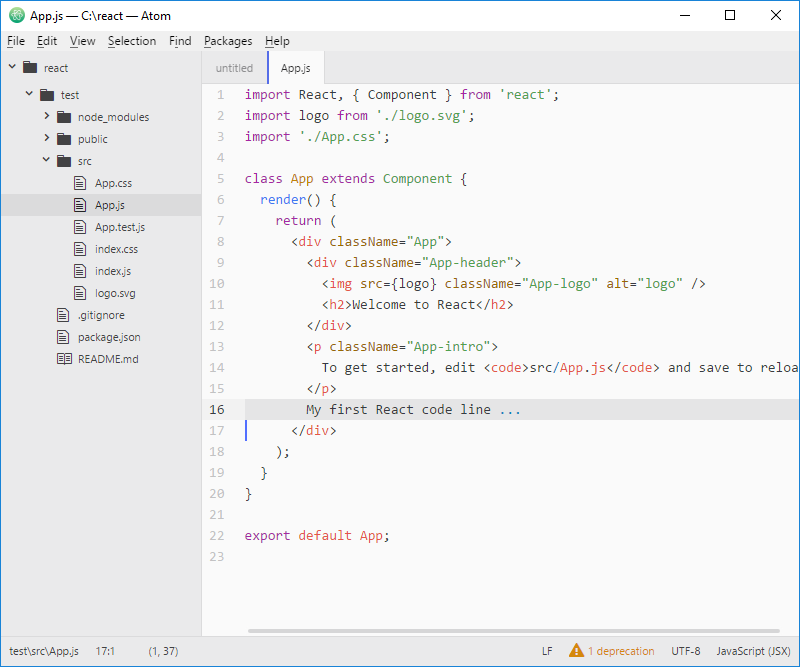Click the file icon next to index.js
This screenshot has height=667, width=800.
(x=81, y=271)
